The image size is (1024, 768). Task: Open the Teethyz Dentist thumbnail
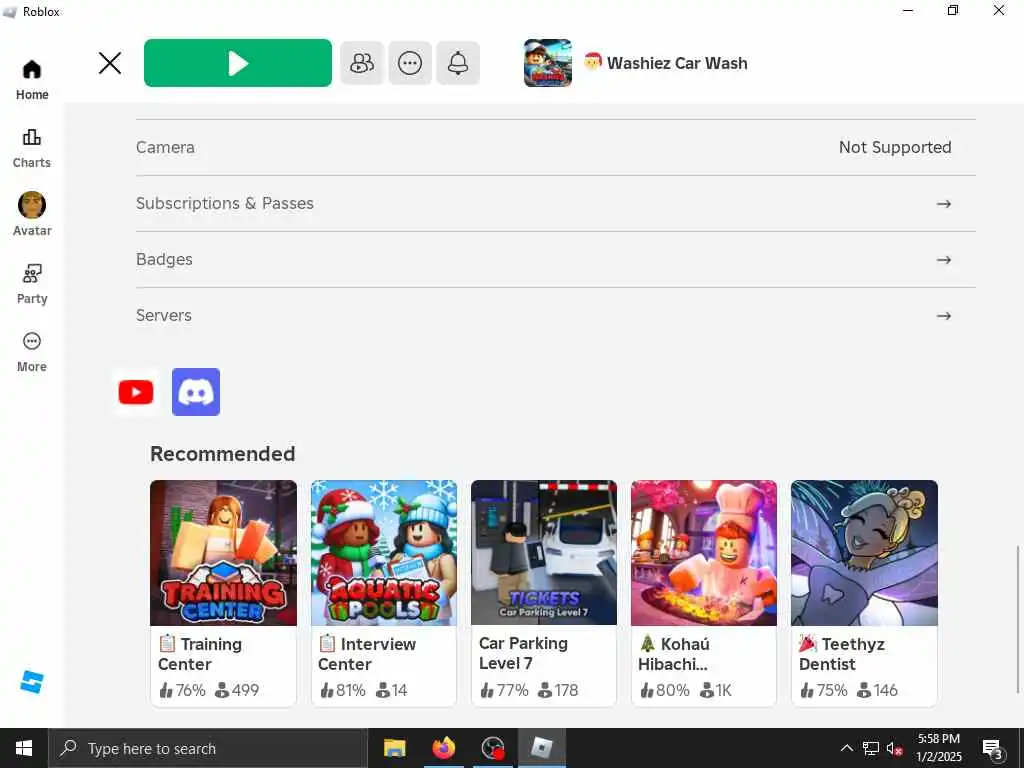coord(864,552)
